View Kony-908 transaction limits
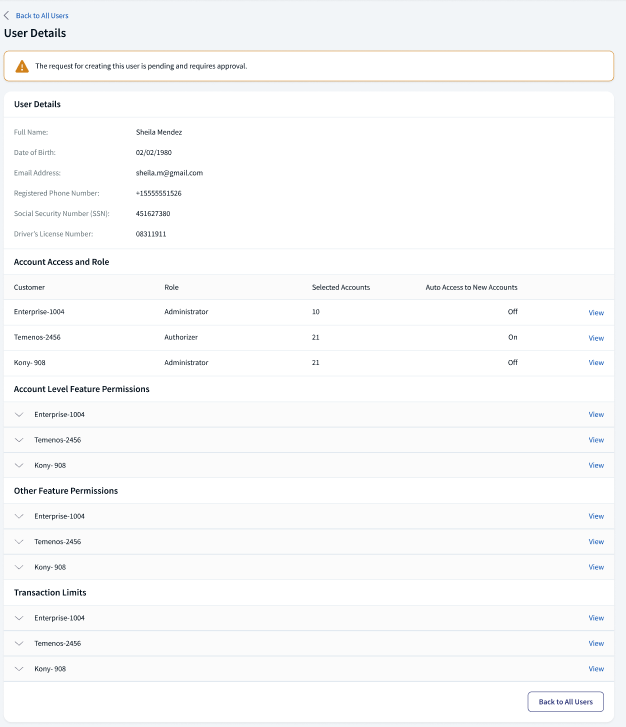 click(x=596, y=669)
